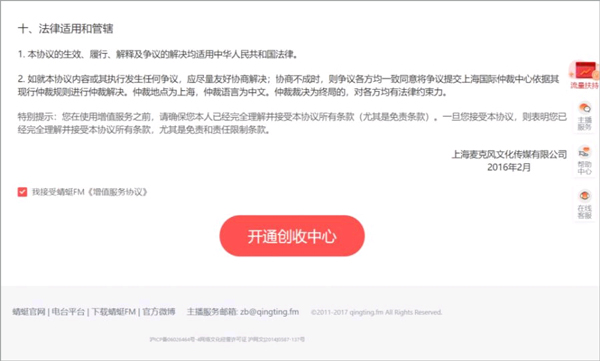Screen dimensions: 600x361
Task: Click the 2016年2月 date text
Action: (x=509, y=167)
